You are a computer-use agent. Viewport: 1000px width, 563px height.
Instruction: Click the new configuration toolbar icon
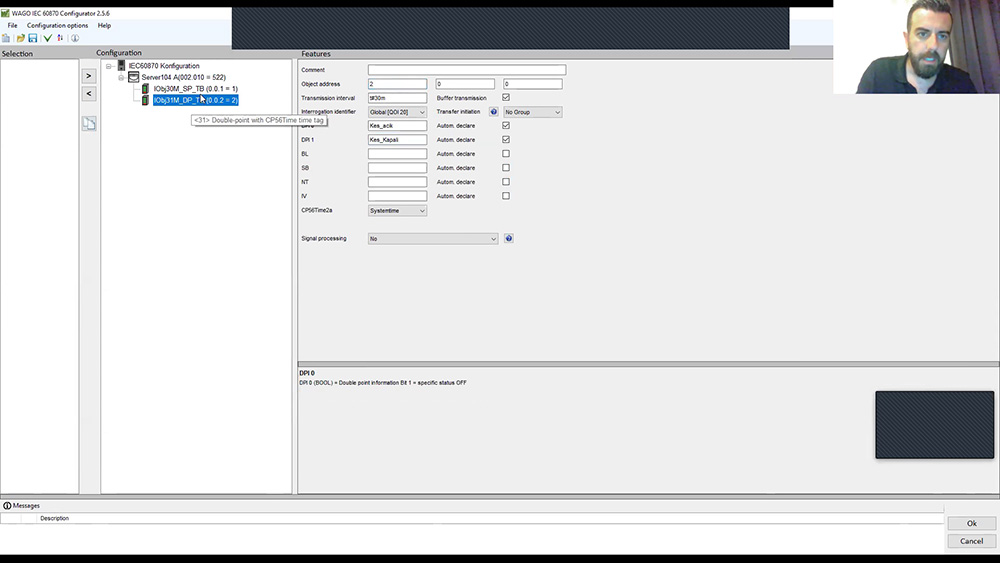[6, 38]
